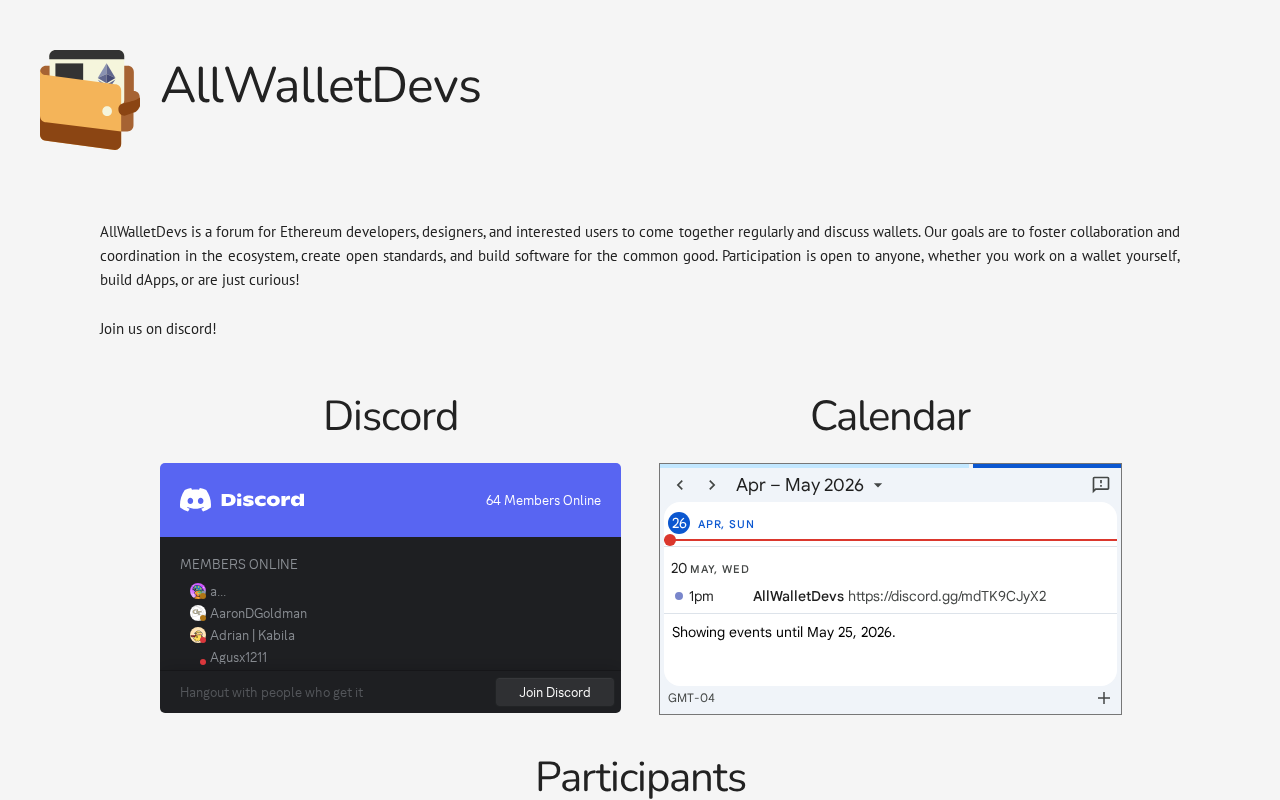Select member AaronDGoldman in the list

point(258,613)
